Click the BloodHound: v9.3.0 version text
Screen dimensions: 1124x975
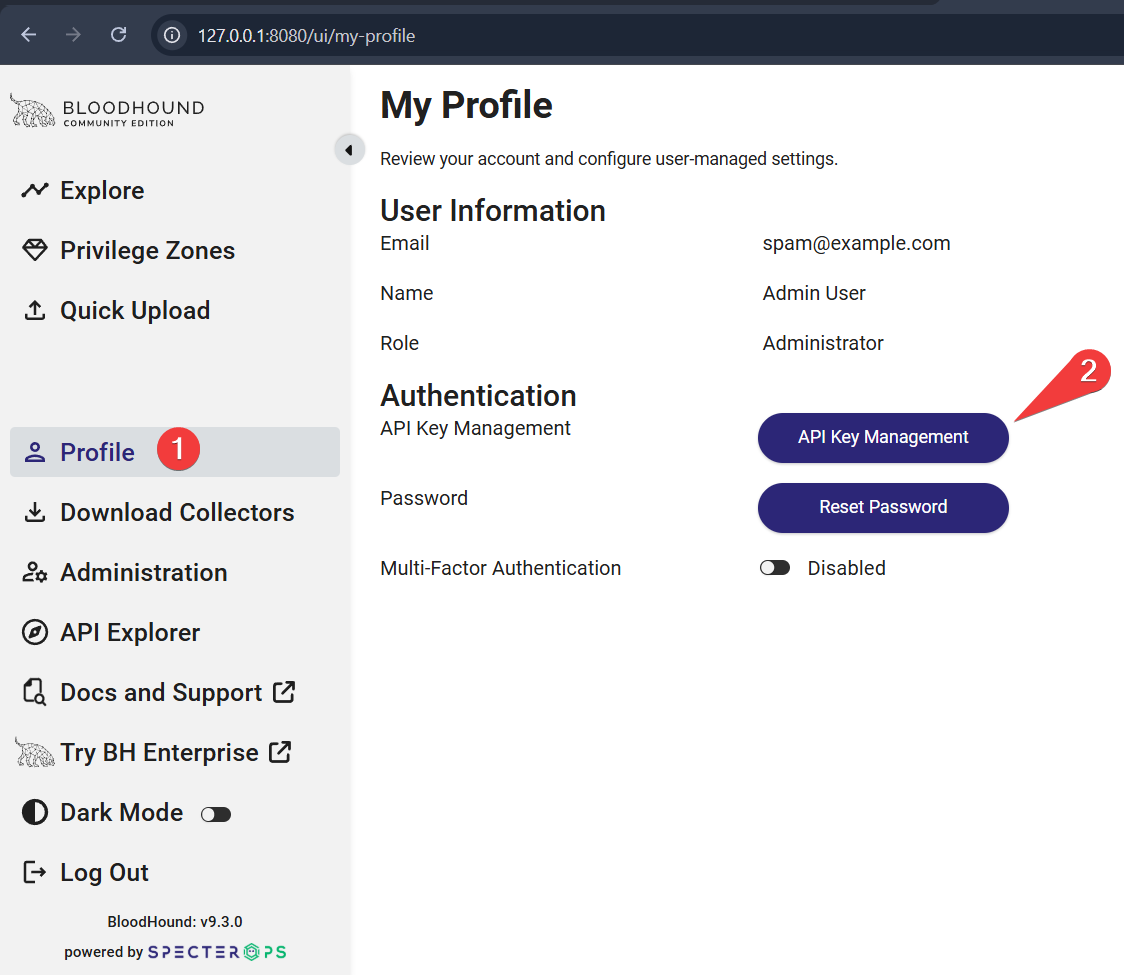pyautogui.click(x=175, y=922)
